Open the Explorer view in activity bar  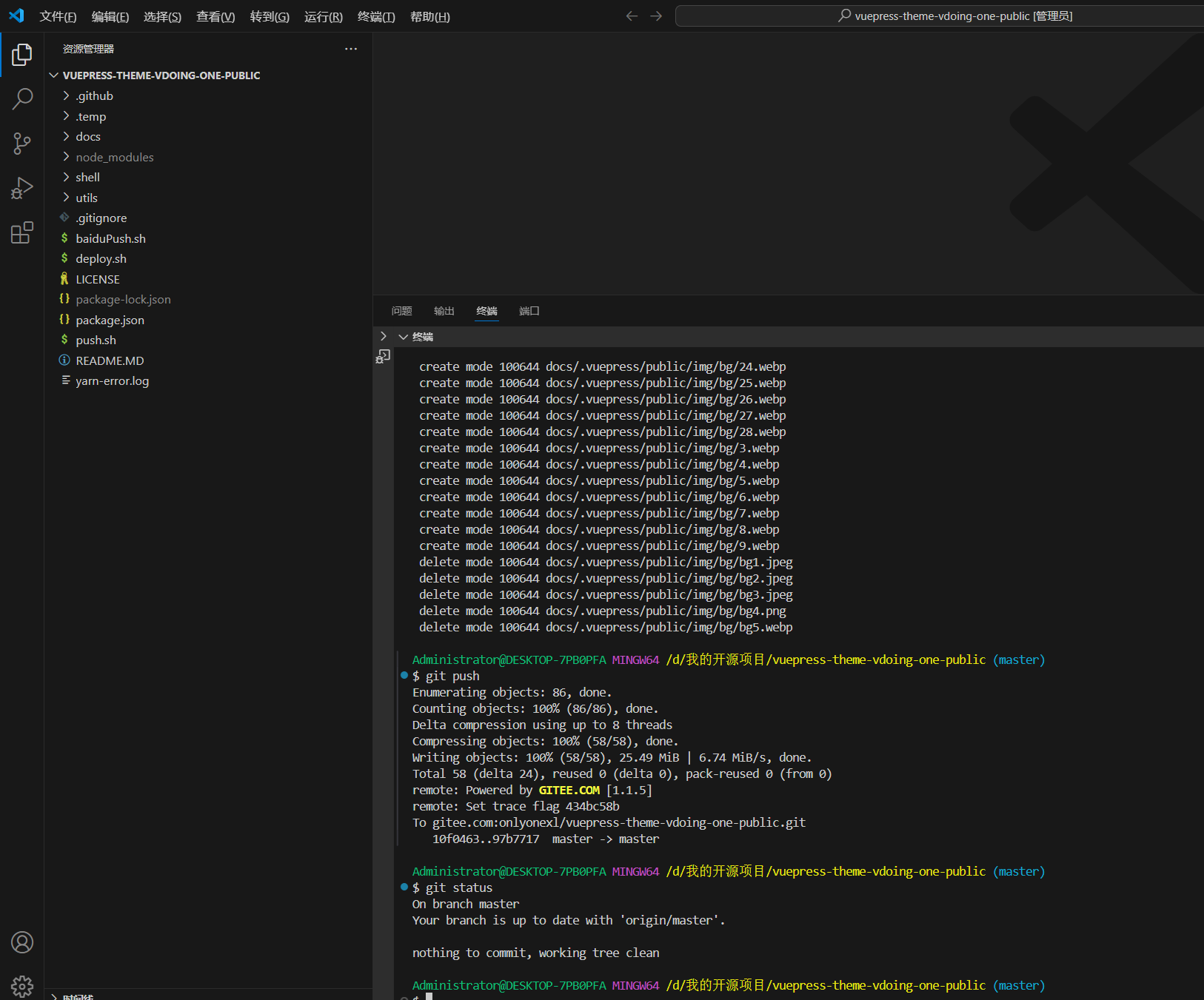pyautogui.click(x=22, y=55)
